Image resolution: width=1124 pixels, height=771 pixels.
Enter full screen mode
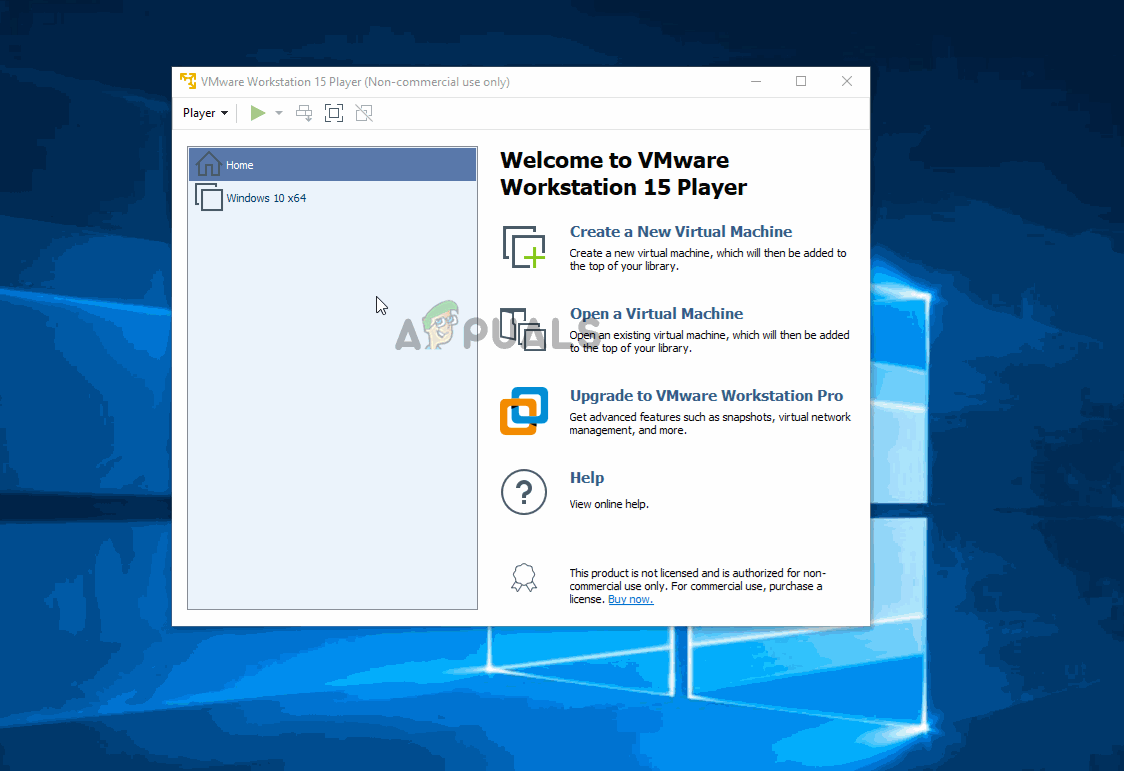(334, 113)
